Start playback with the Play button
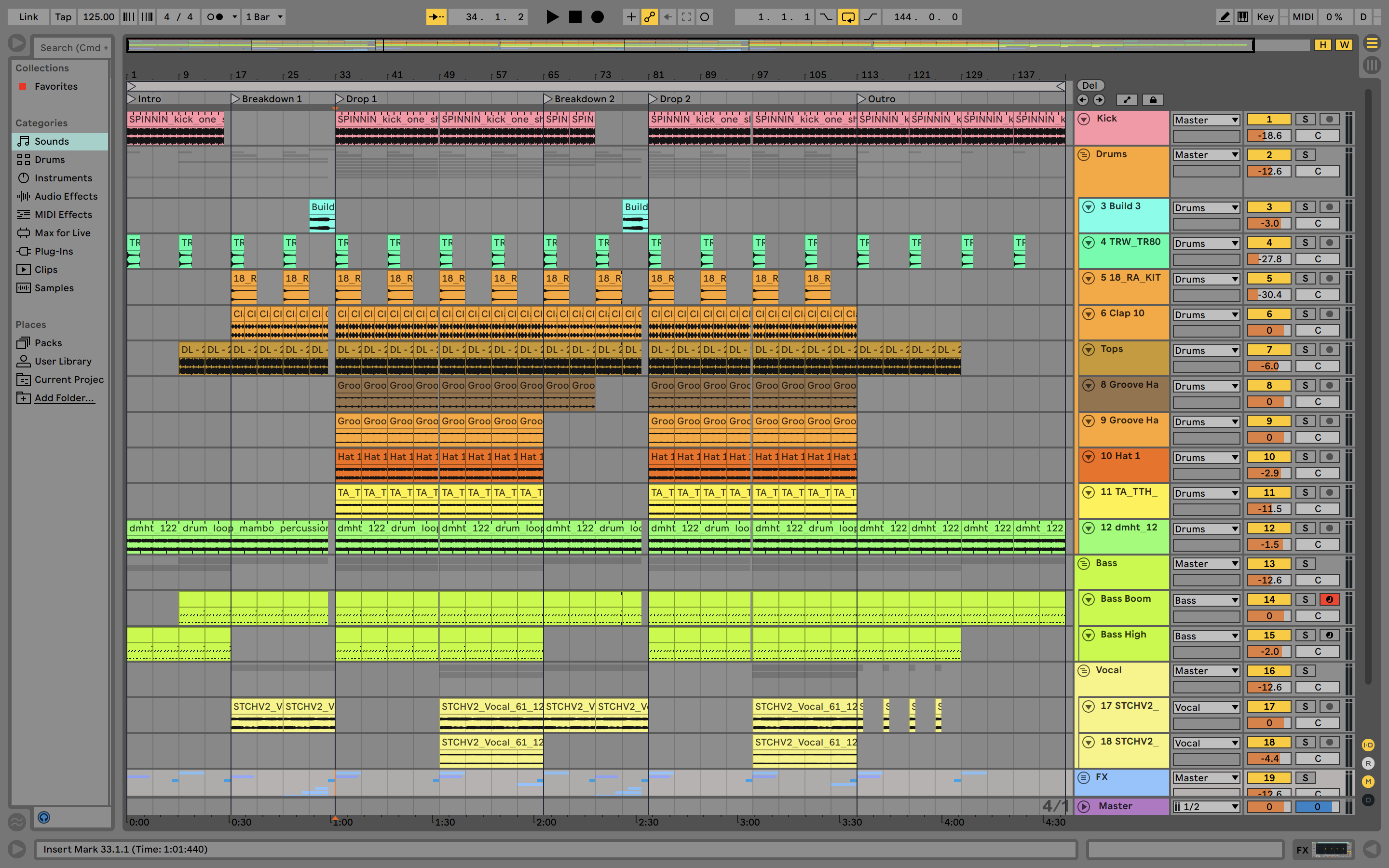Screen dimensions: 1389x868 click(x=552, y=17)
